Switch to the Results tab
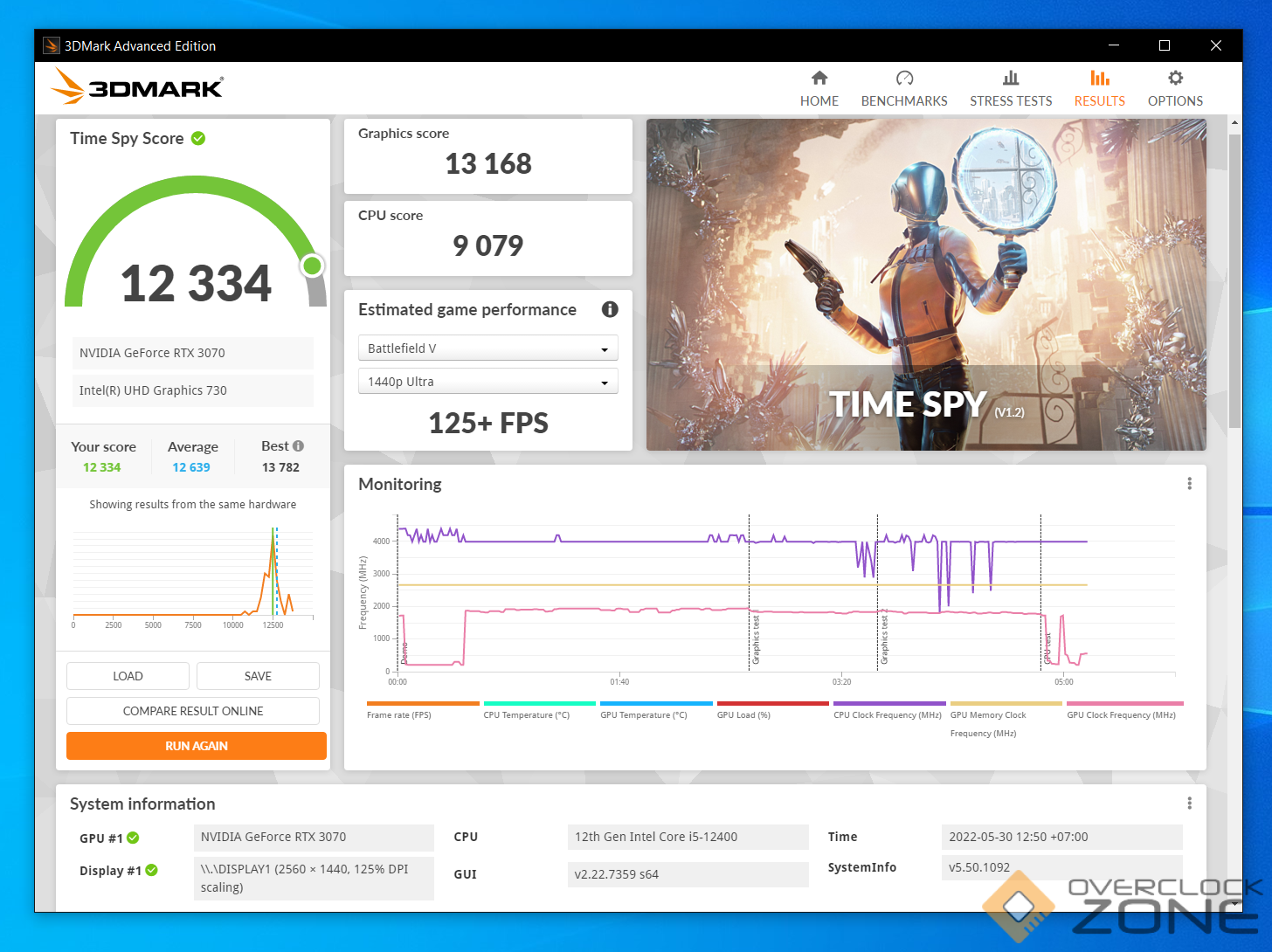The height and width of the screenshot is (952, 1272). tap(1099, 89)
